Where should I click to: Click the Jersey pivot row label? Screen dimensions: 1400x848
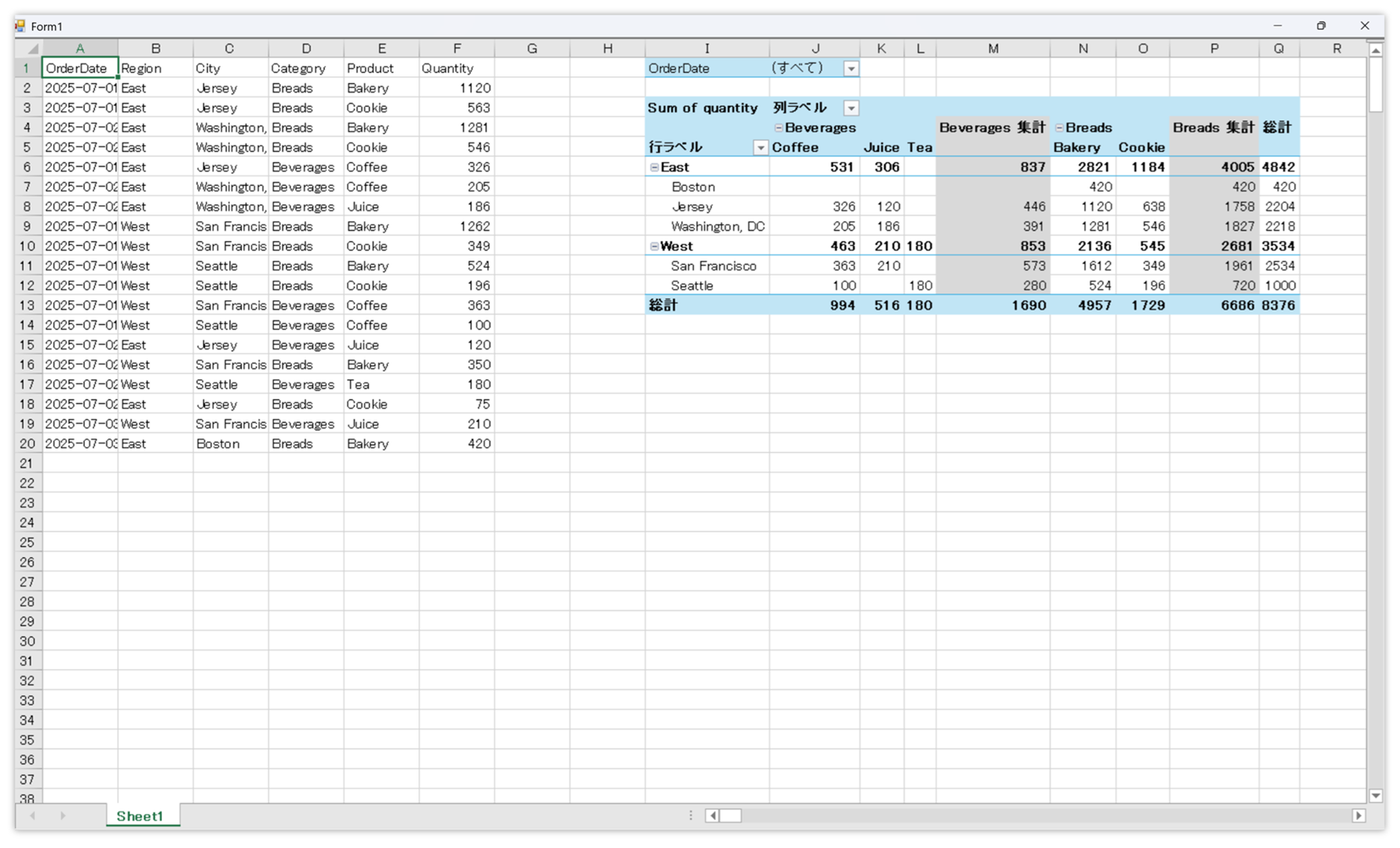click(x=707, y=207)
